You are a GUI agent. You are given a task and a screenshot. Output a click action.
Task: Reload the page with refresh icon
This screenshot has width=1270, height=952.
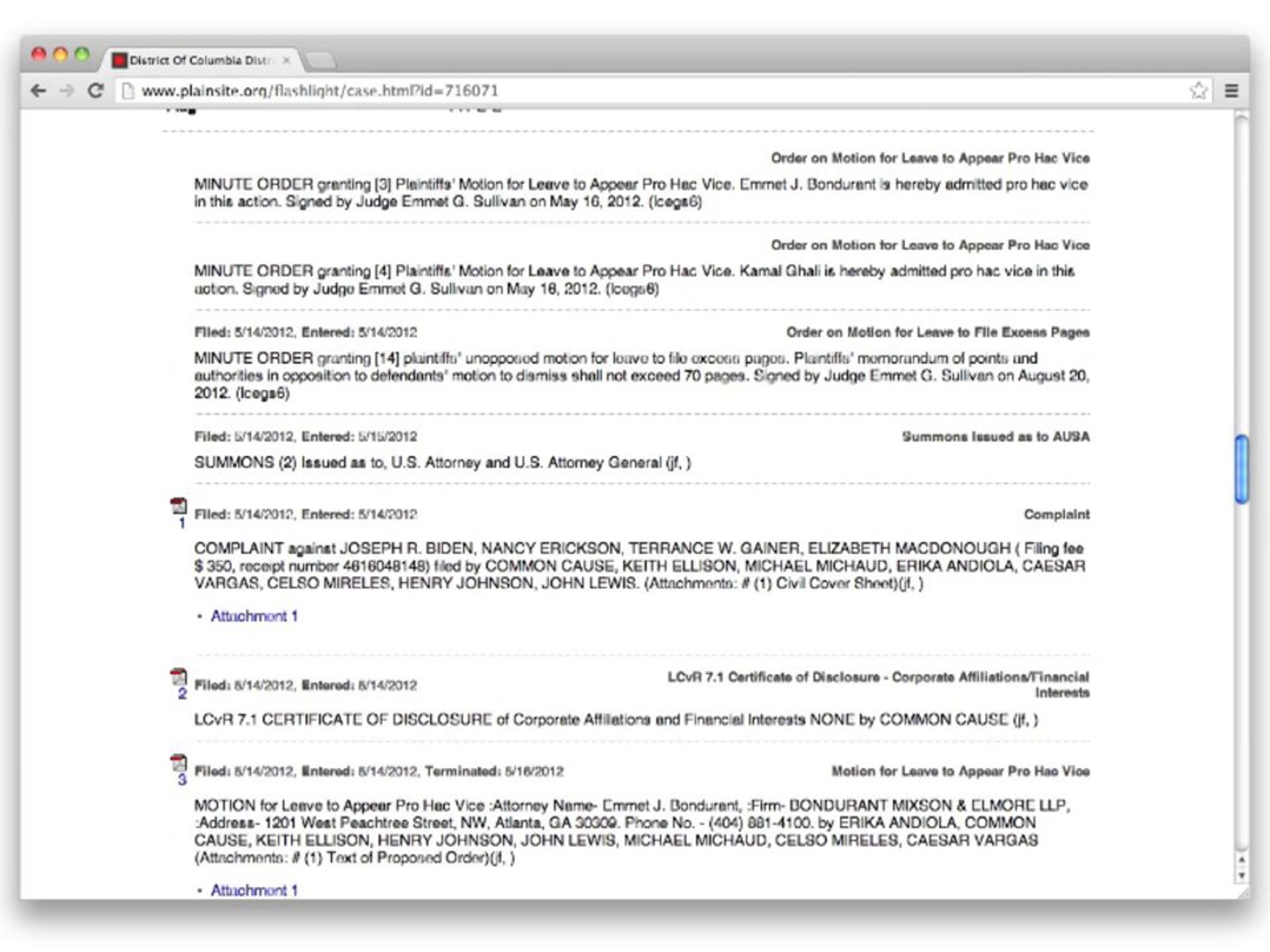(x=95, y=90)
